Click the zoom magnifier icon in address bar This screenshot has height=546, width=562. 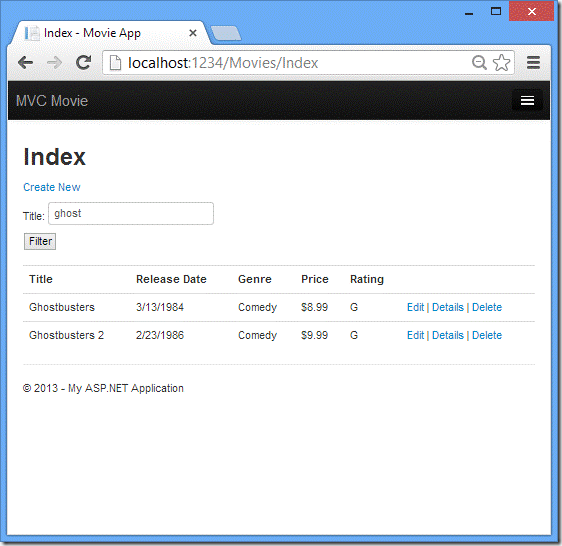(479, 63)
